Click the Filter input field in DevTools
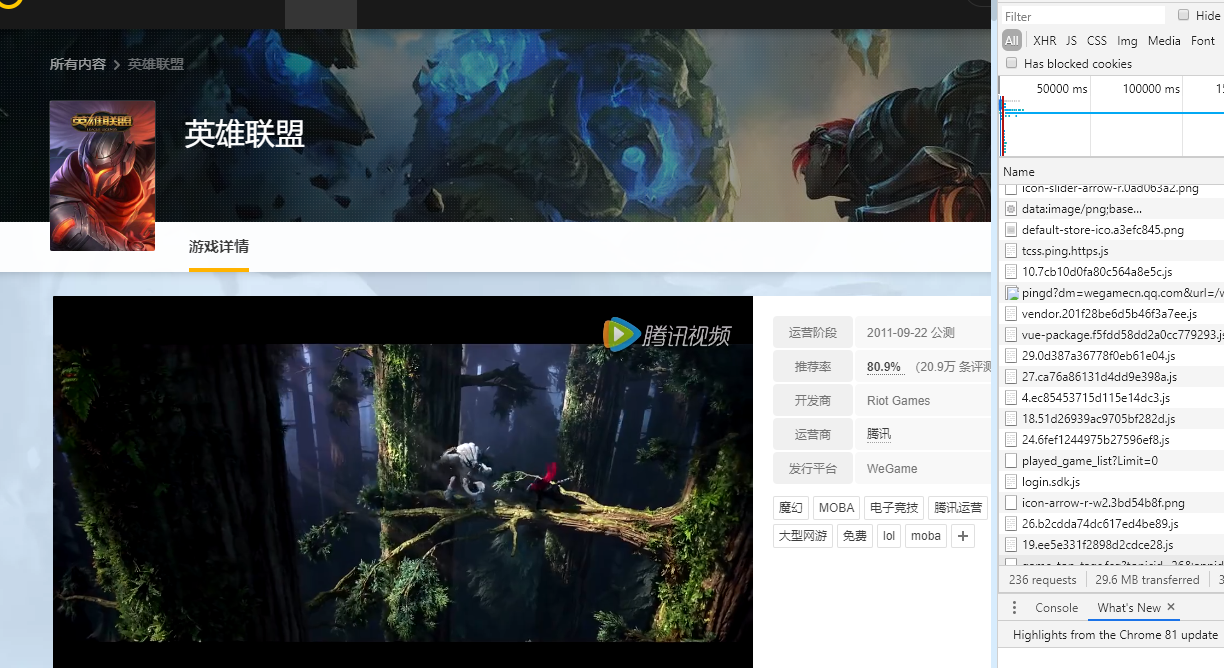Screen dimensions: 1224x668 pyautogui.click(x=1085, y=16)
